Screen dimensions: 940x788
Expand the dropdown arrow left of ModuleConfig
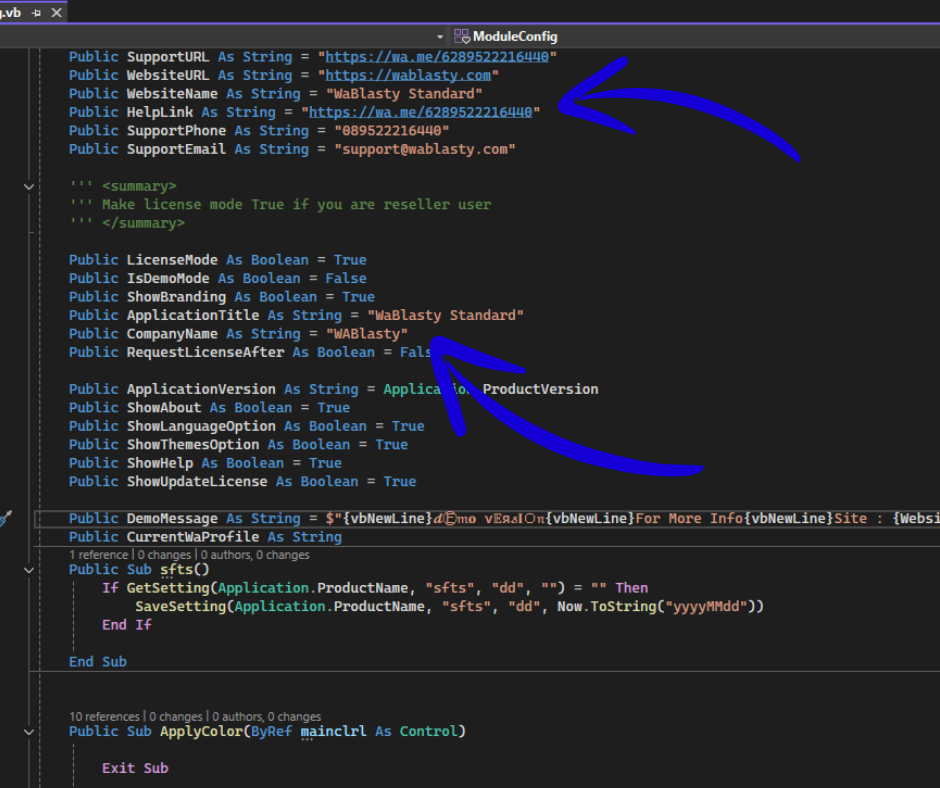point(440,37)
